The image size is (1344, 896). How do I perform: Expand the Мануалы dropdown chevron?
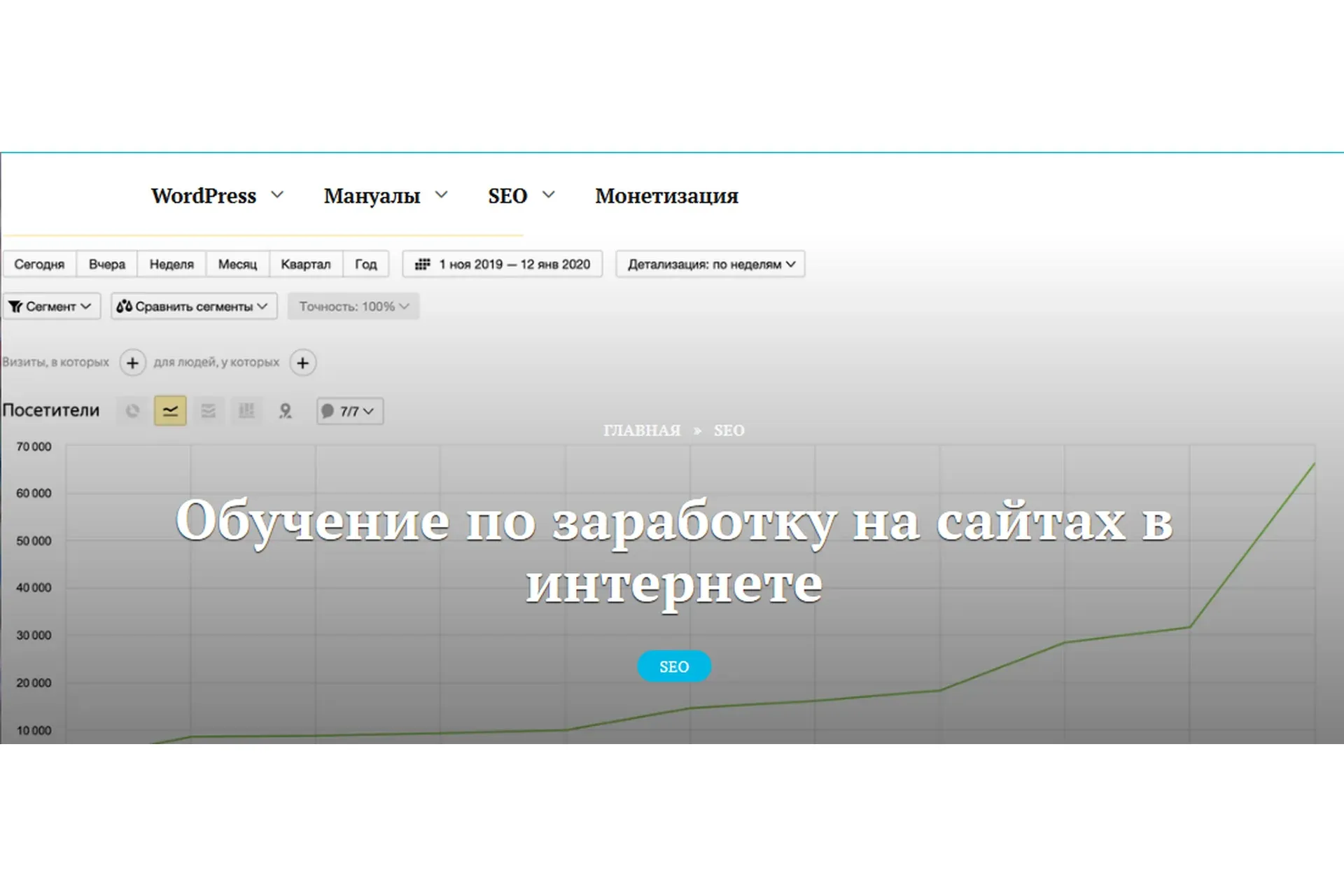(x=441, y=195)
